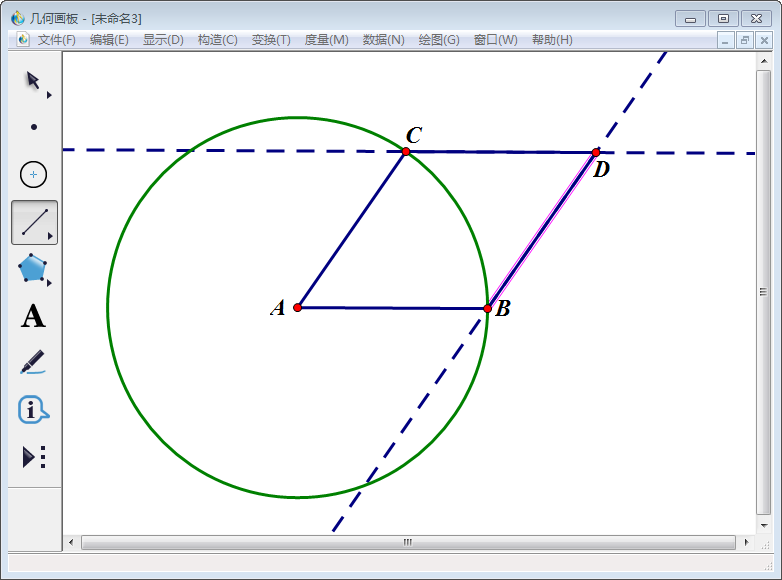Select segment CD
Viewport: 782px width, 580px height.
point(501,152)
